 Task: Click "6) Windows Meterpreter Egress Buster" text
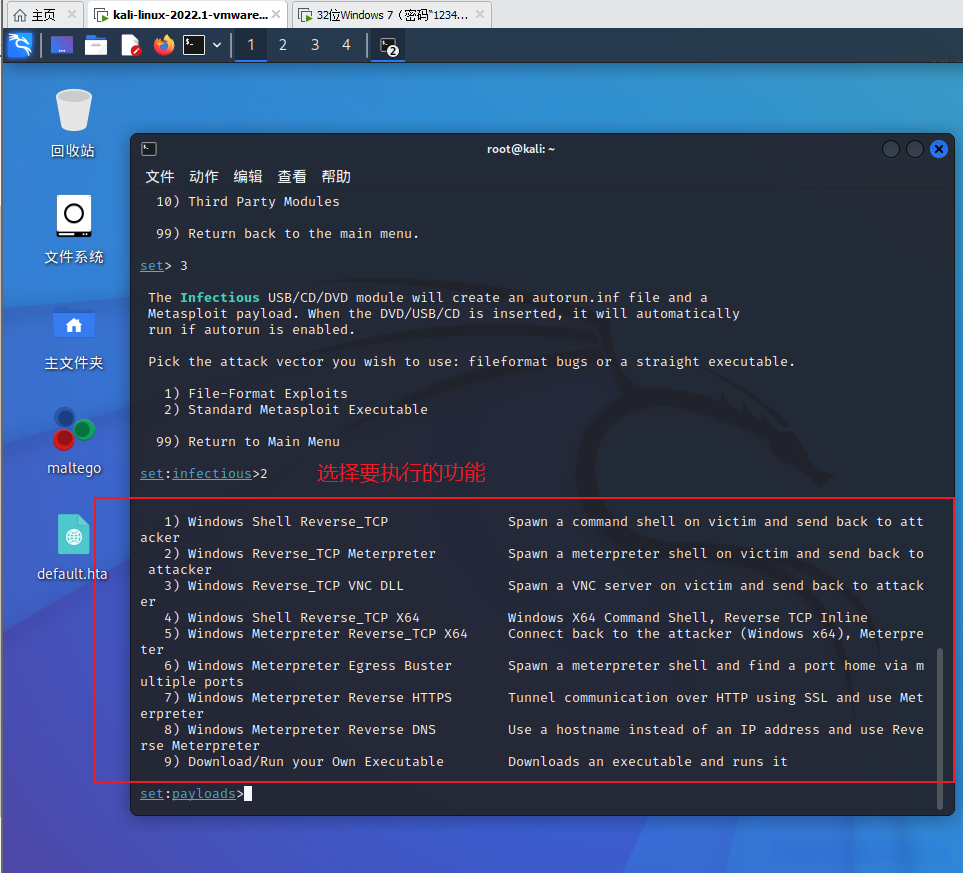click(x=308, y=665)
